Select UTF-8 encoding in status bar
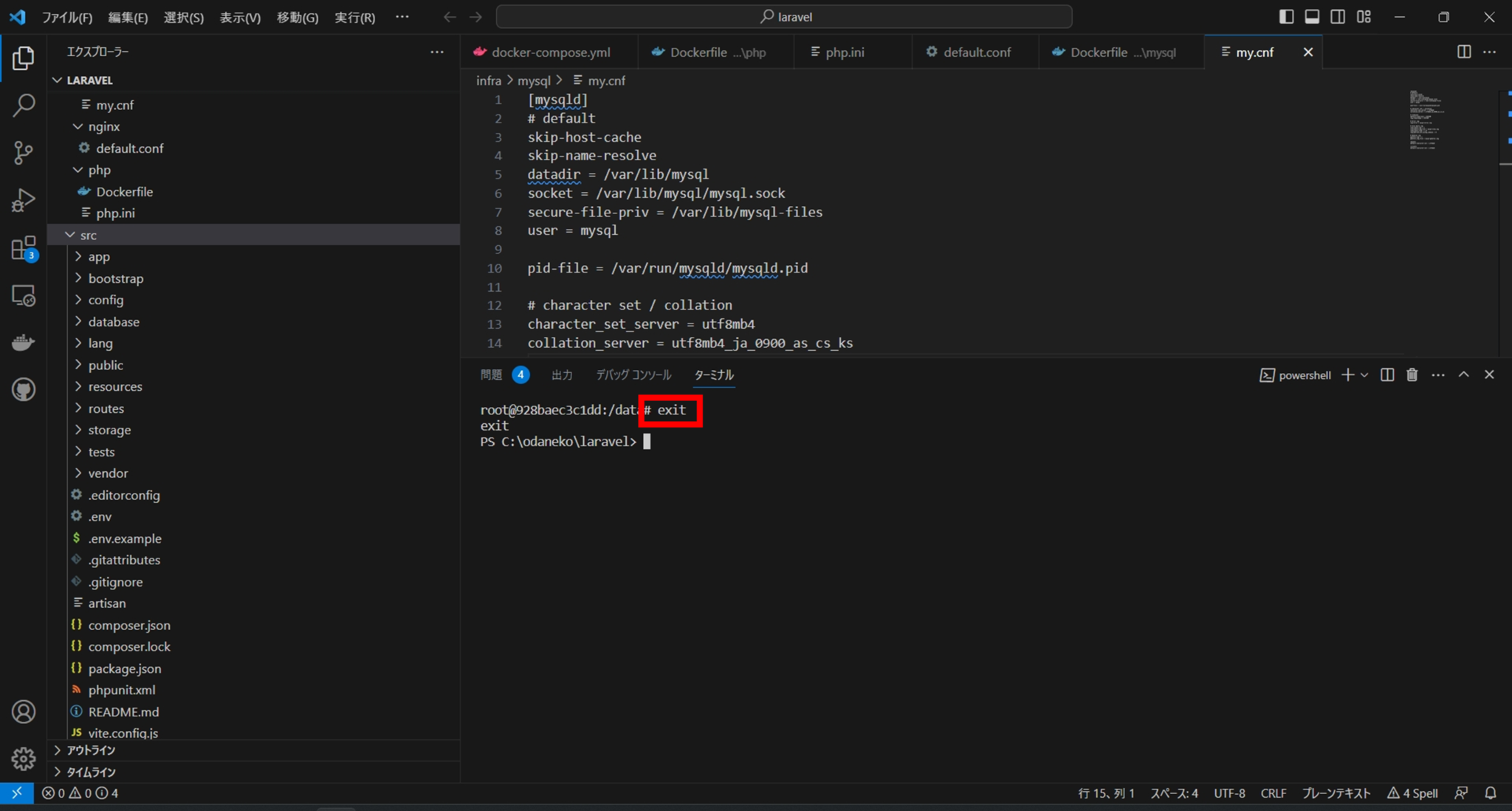Image resolution: width=1512 pixels, height=811 pixels. [1228, 793]
